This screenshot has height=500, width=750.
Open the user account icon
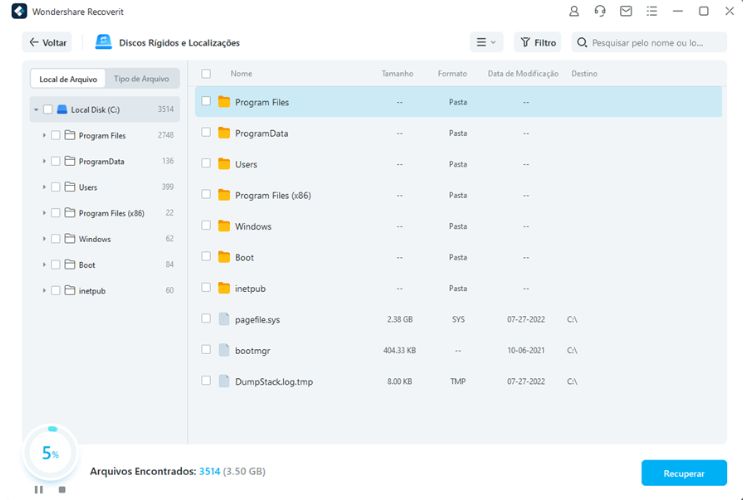(574, 11)
